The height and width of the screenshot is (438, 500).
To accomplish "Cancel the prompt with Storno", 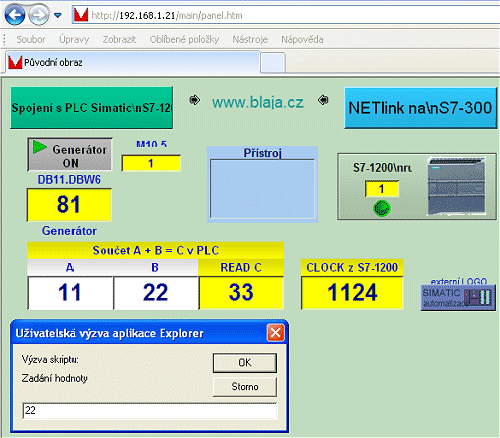I will (245, 387).
